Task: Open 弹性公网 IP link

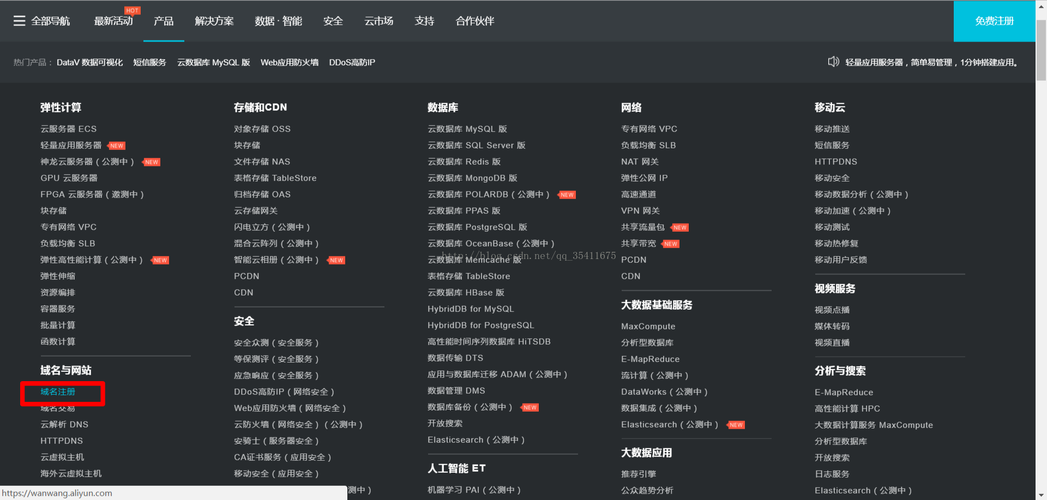Action: click(644, 178)
